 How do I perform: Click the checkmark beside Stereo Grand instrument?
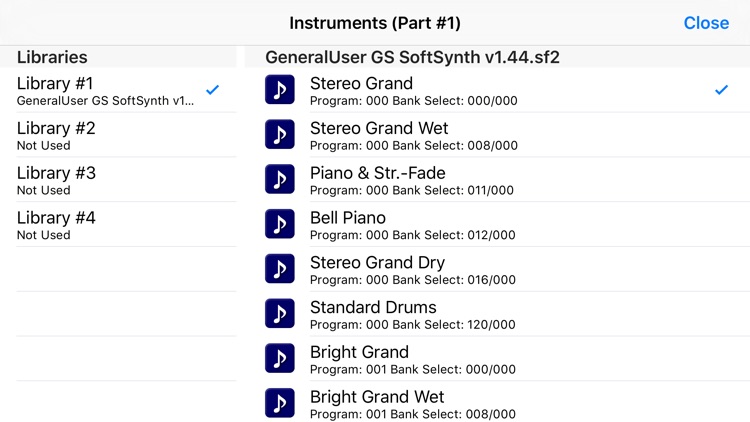(x=721, y=89)
